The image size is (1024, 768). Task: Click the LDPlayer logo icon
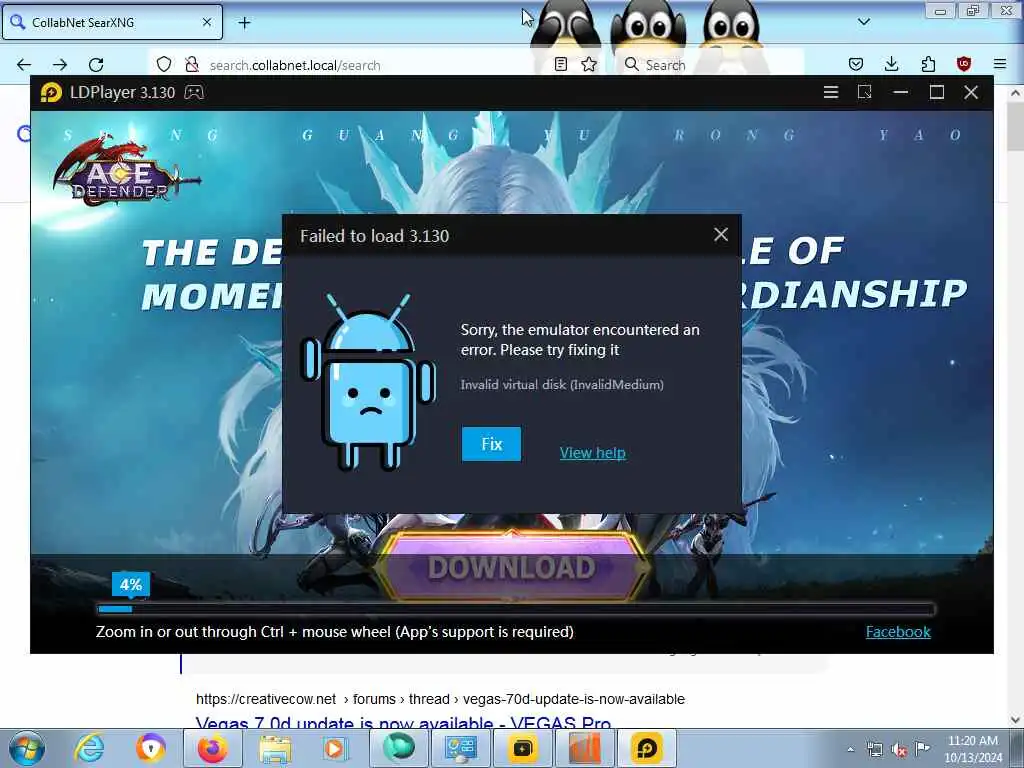click(x=51, y=93)
